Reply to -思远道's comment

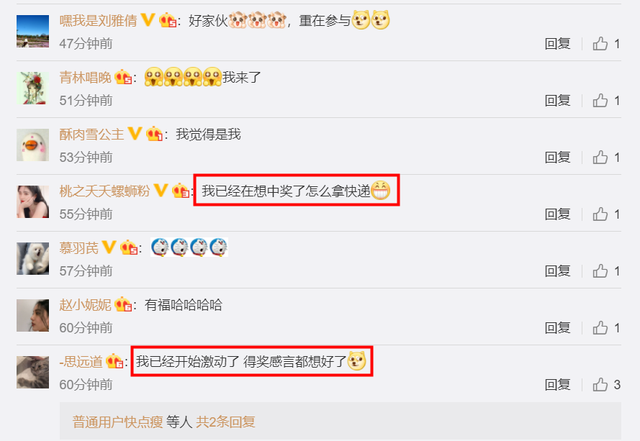point(558,384)
